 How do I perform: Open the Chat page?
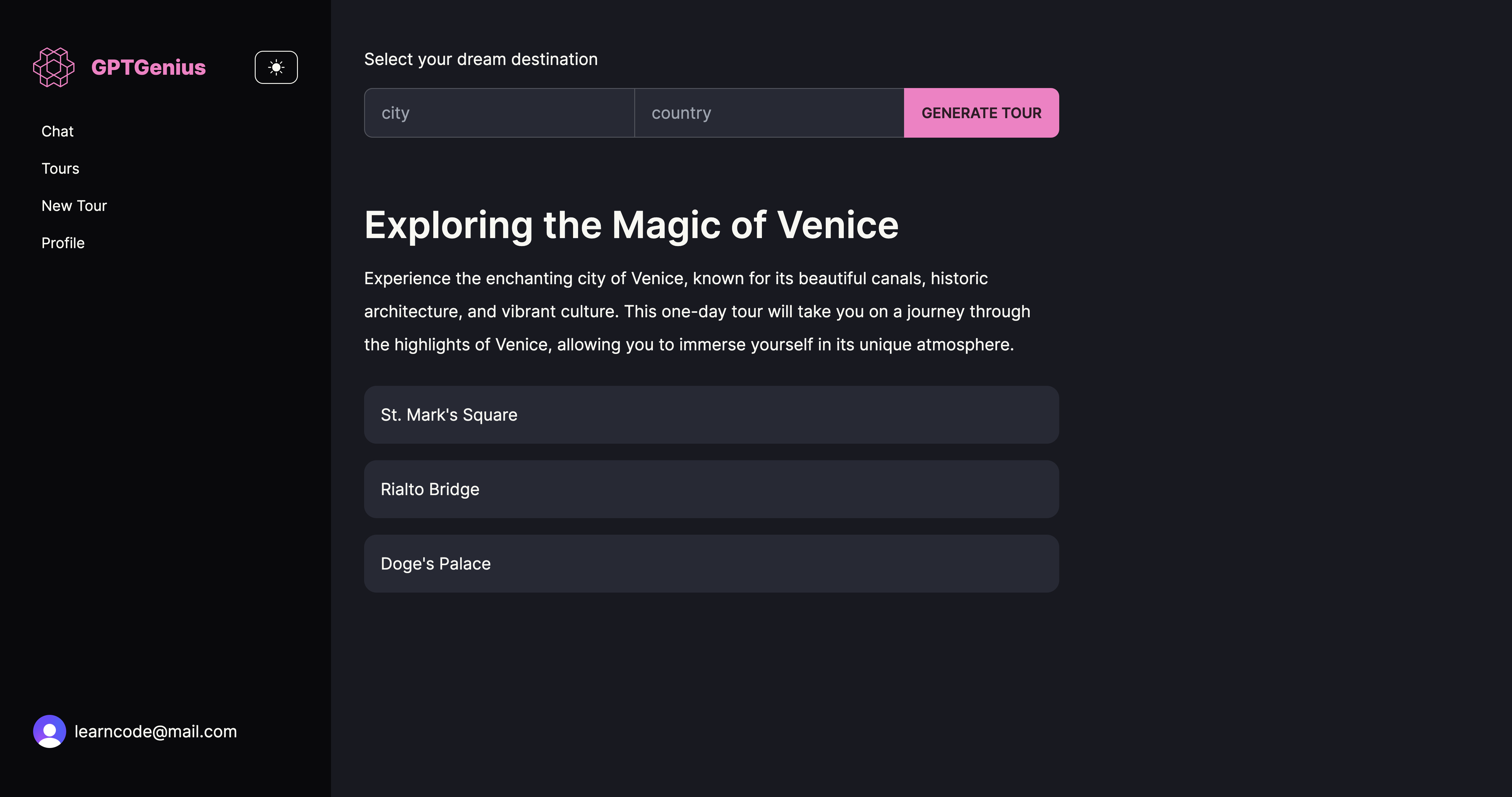(58, 131)
